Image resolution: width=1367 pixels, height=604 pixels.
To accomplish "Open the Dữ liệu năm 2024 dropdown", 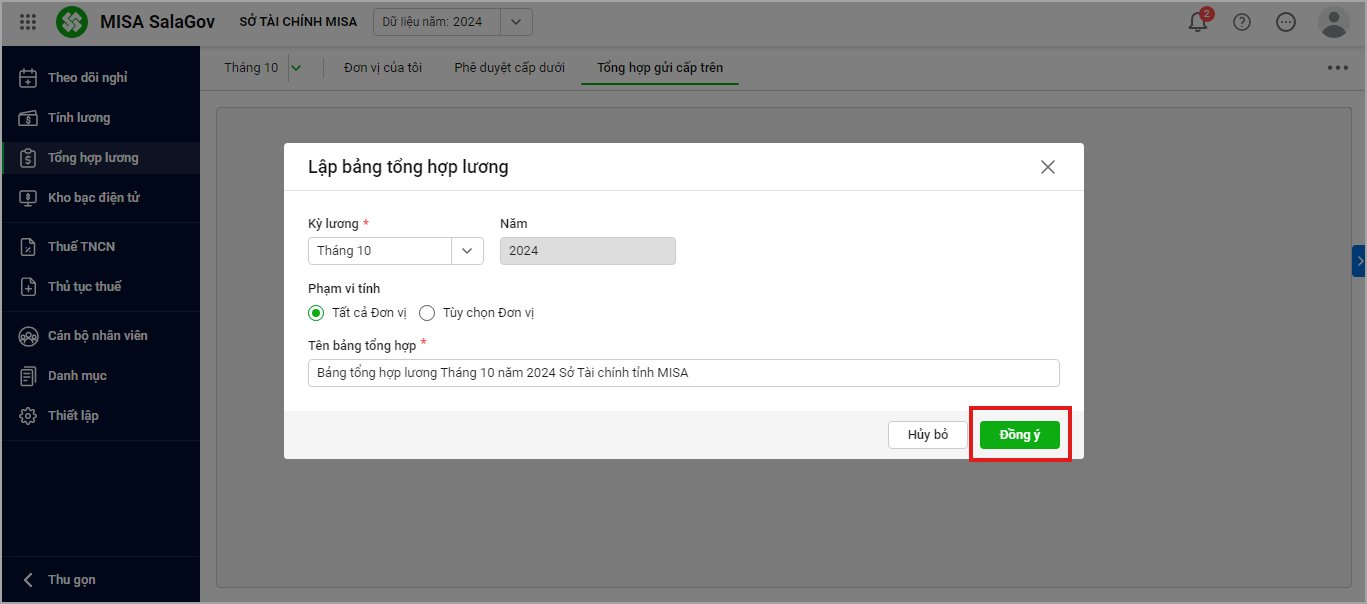I will (x=515, y=22).
